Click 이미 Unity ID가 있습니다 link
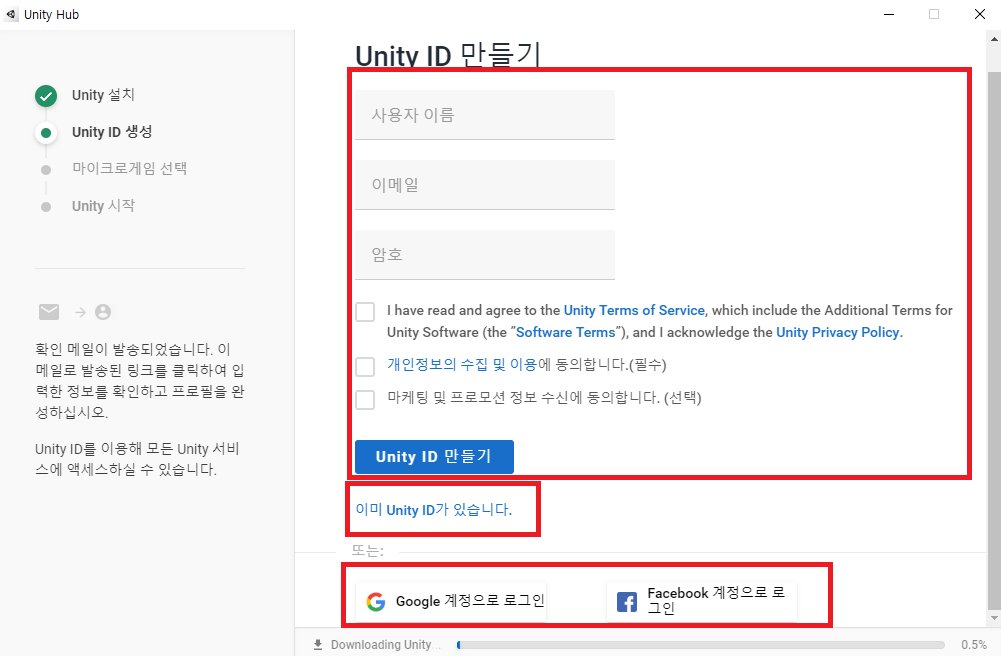Viewport: 1001px width, 656px height. [x=434, y=509]
